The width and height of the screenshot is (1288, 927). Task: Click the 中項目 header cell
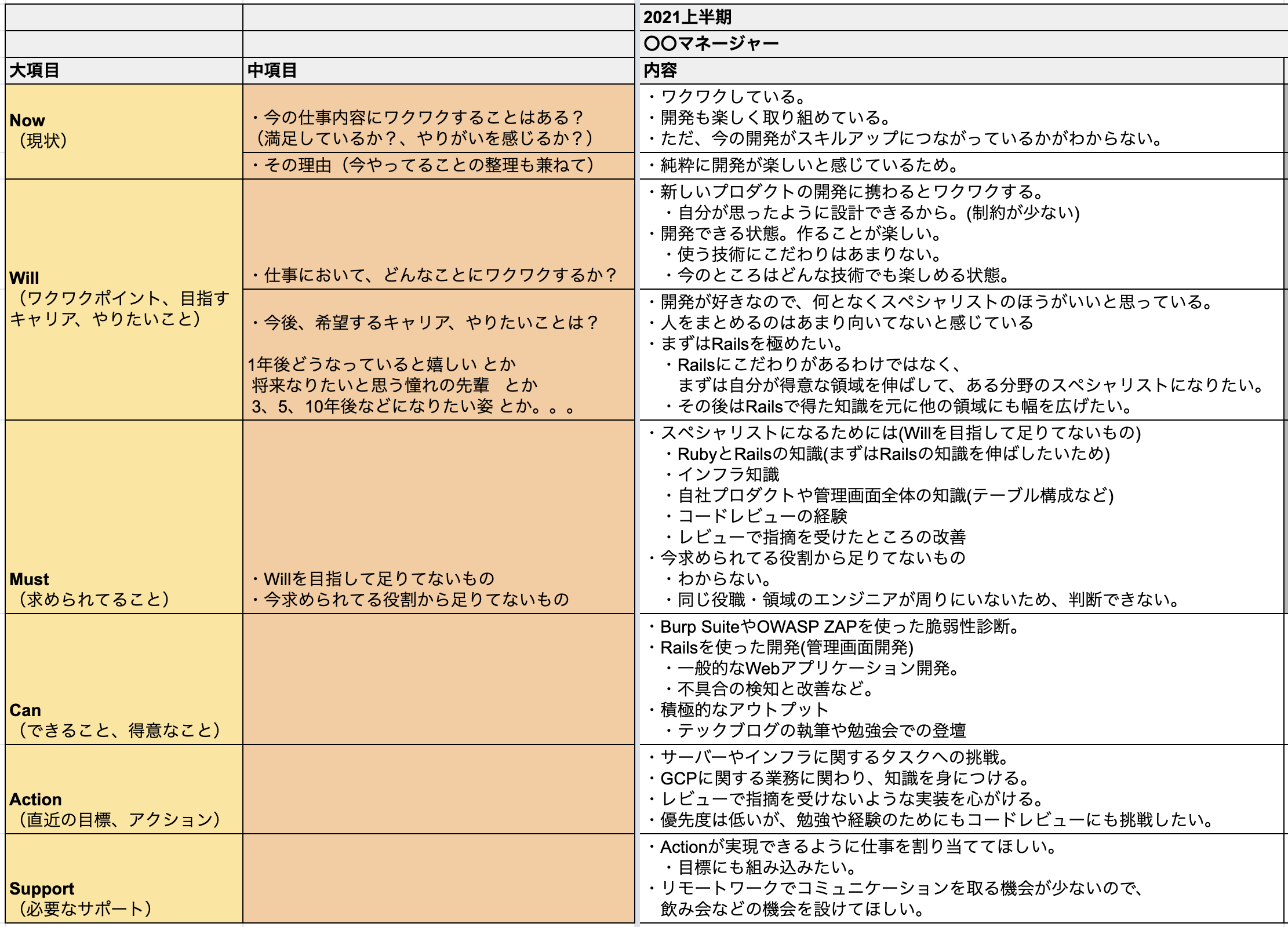438,71
